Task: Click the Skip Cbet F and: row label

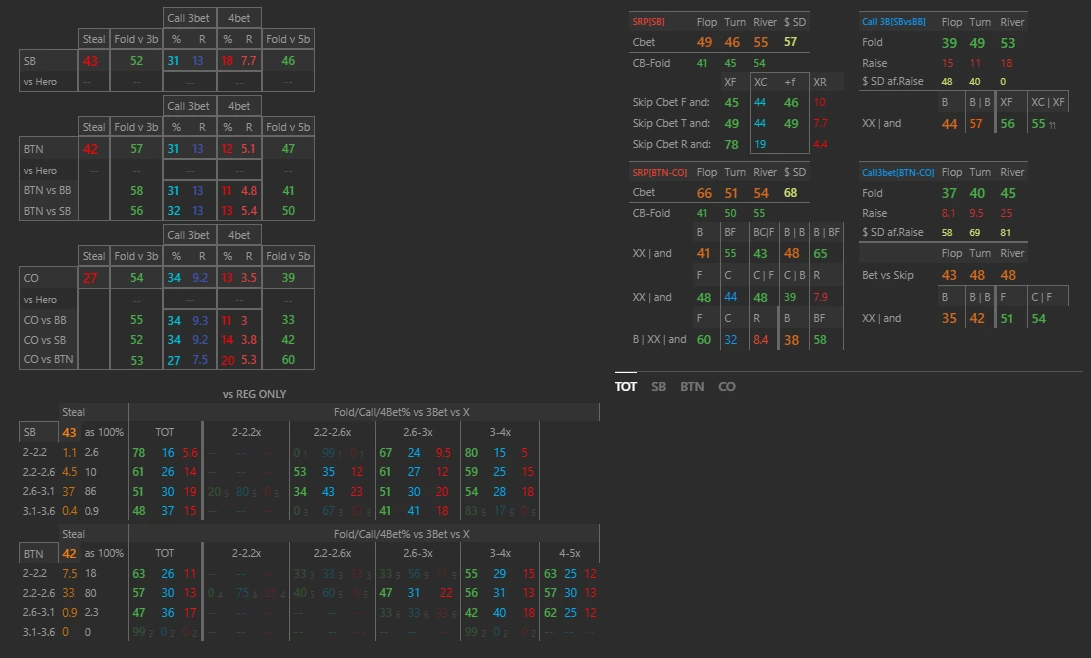Action: tap(671, 102)
